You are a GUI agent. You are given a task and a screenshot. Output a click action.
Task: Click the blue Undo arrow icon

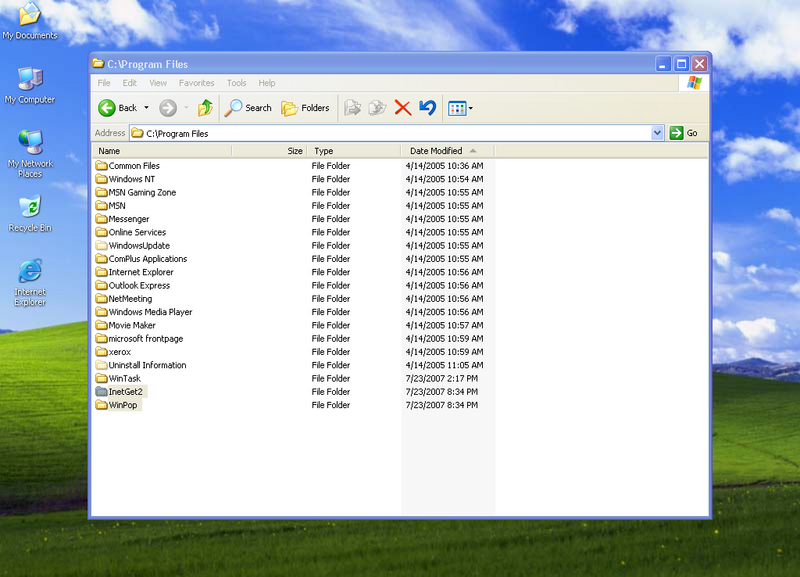point(428,108)
